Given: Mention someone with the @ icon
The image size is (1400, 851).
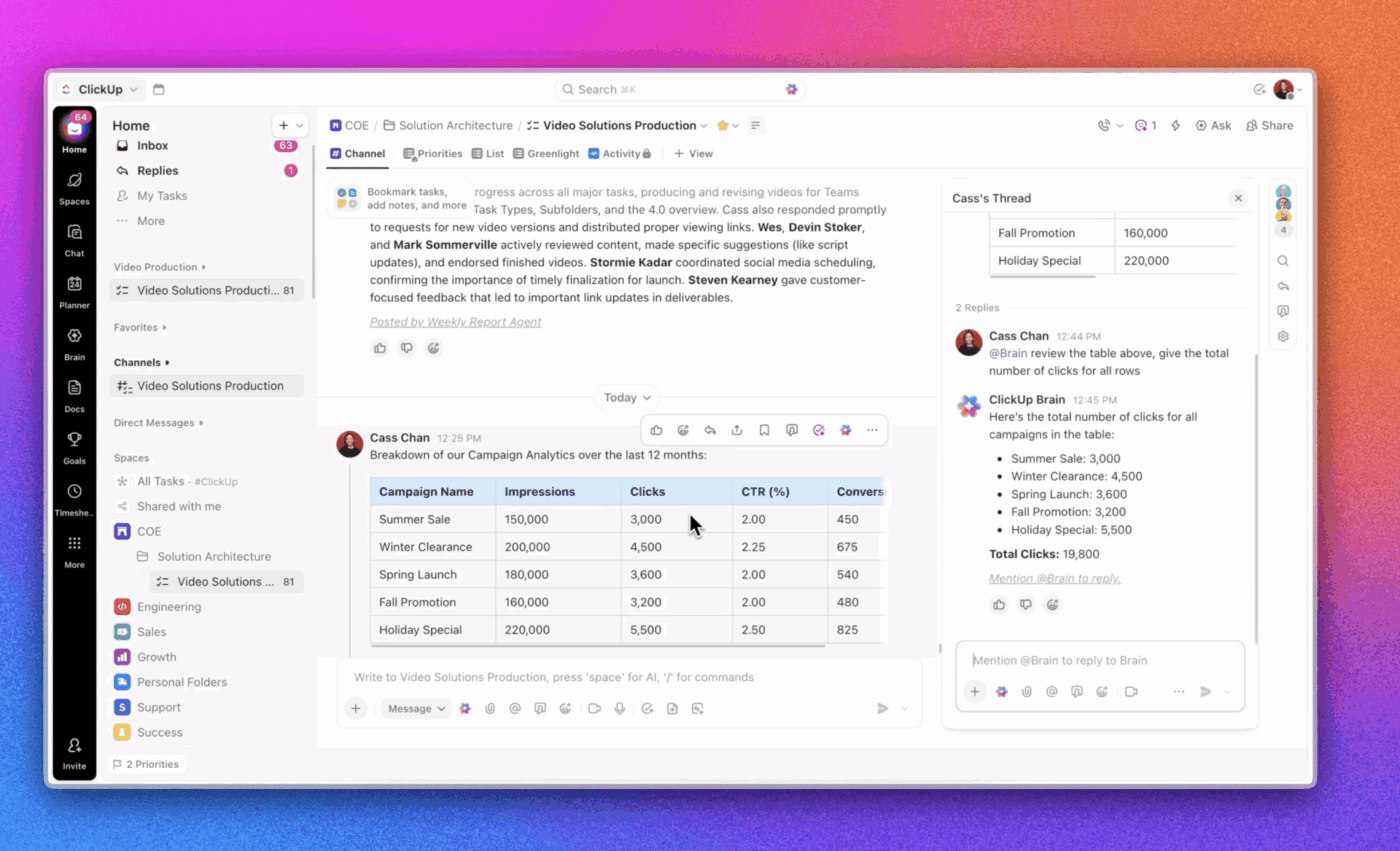Looking at the screenshot, I should (x=515, y=708).
